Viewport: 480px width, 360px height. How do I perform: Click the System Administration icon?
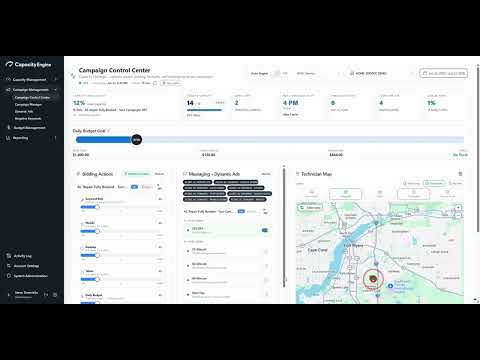point(9,276)
